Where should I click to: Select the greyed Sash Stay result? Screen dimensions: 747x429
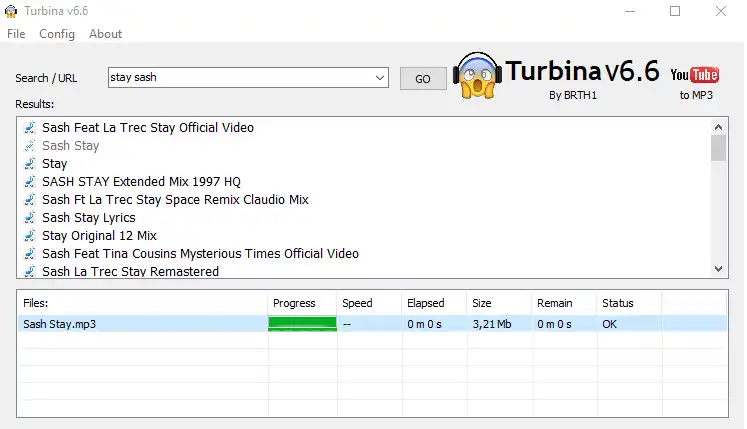(x=71, y=145)
